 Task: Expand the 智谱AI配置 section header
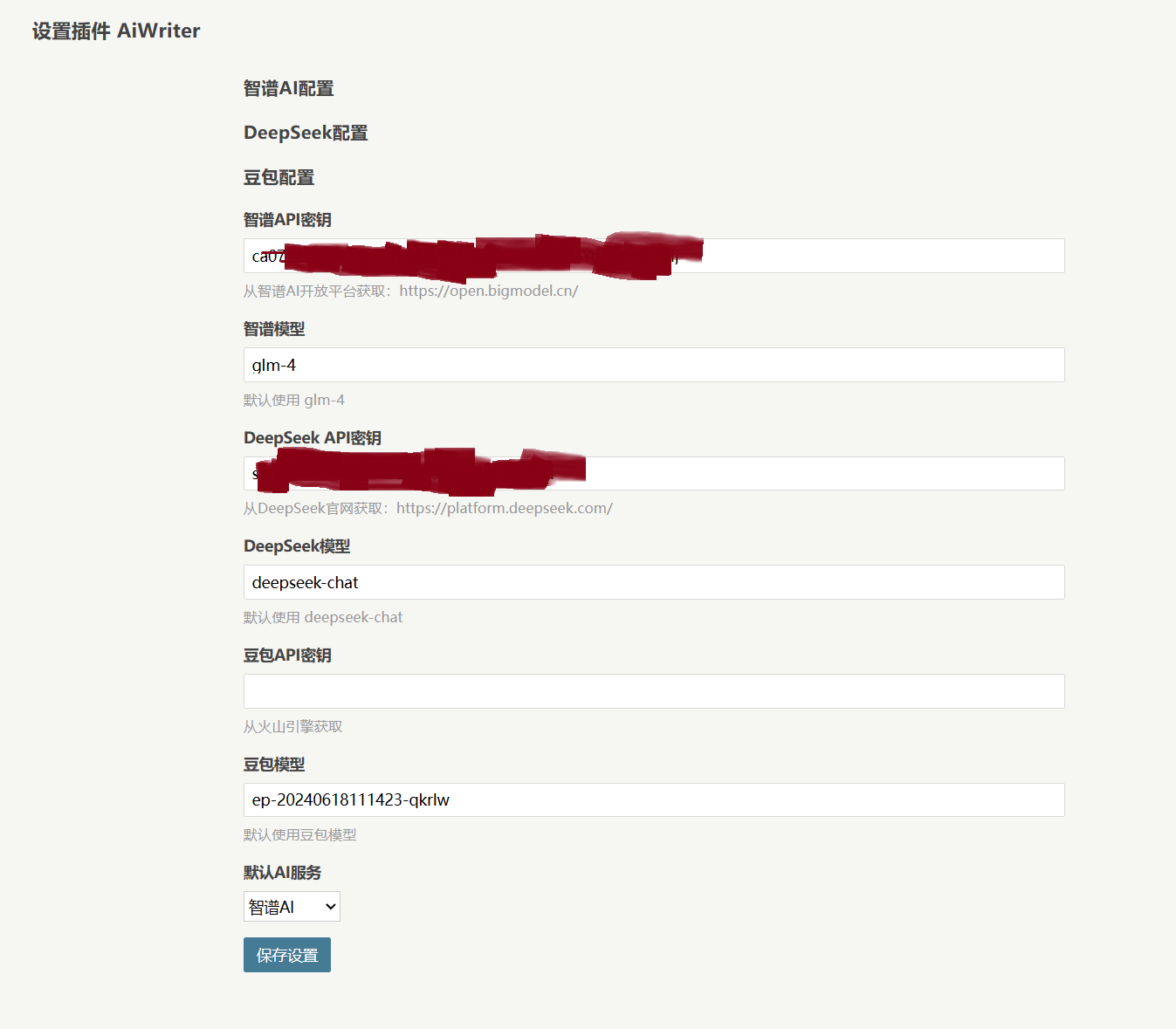pyautogui.click(x=289, y=87)
